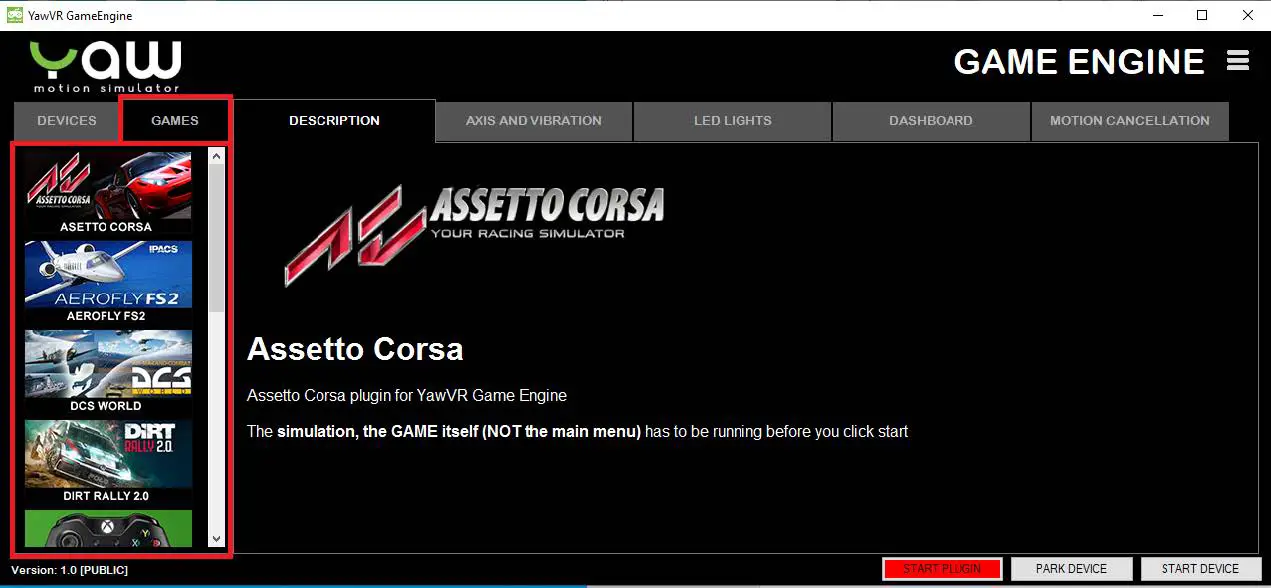The image size is (1271, 588).
Task: Select the Aerofly FS2 game thumbnail
Action: 108,274
